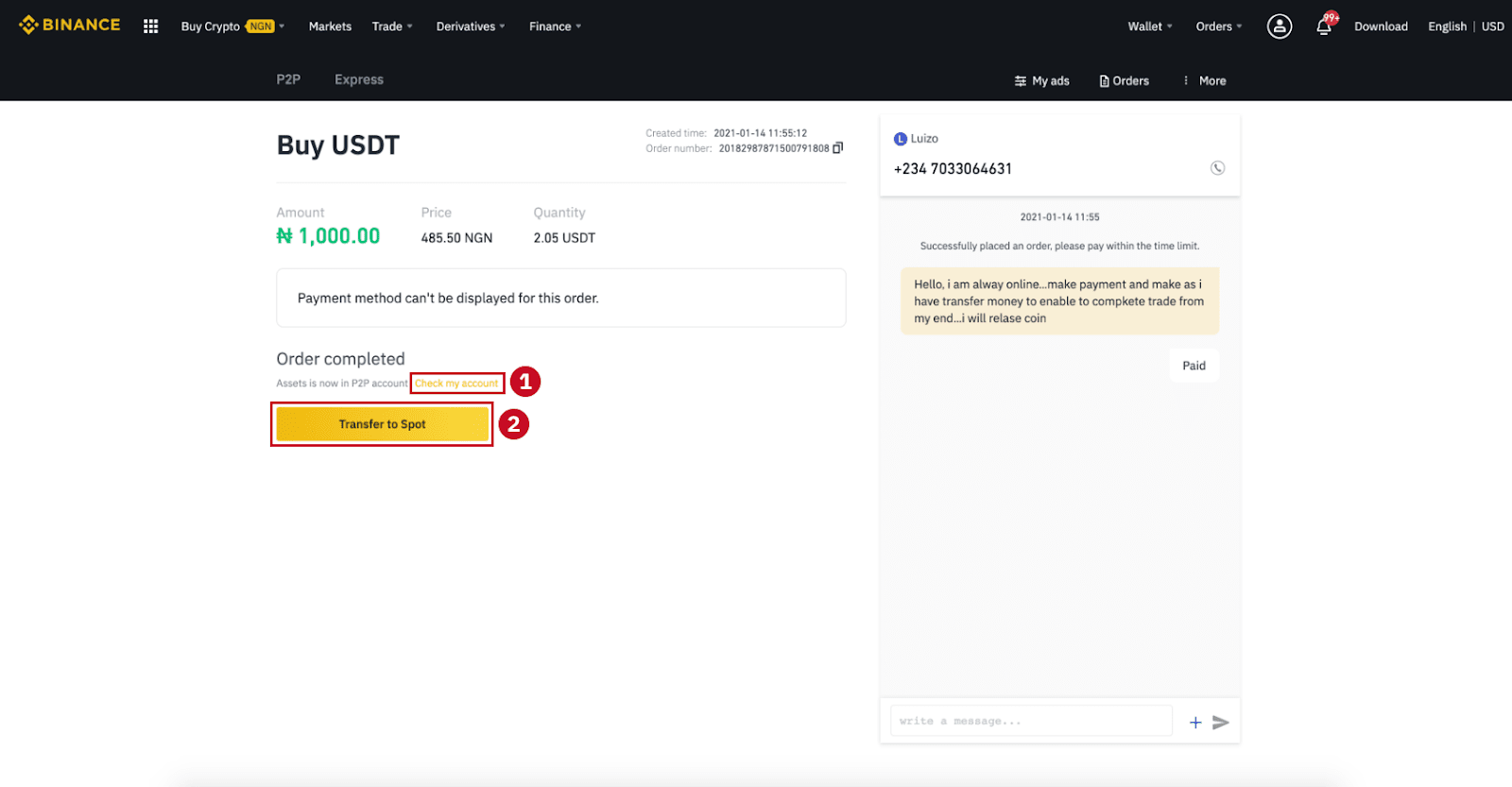Screen dimensions: 1512x787
Task: Click the plus attachment icon in chat
Action: point(1195,722)
